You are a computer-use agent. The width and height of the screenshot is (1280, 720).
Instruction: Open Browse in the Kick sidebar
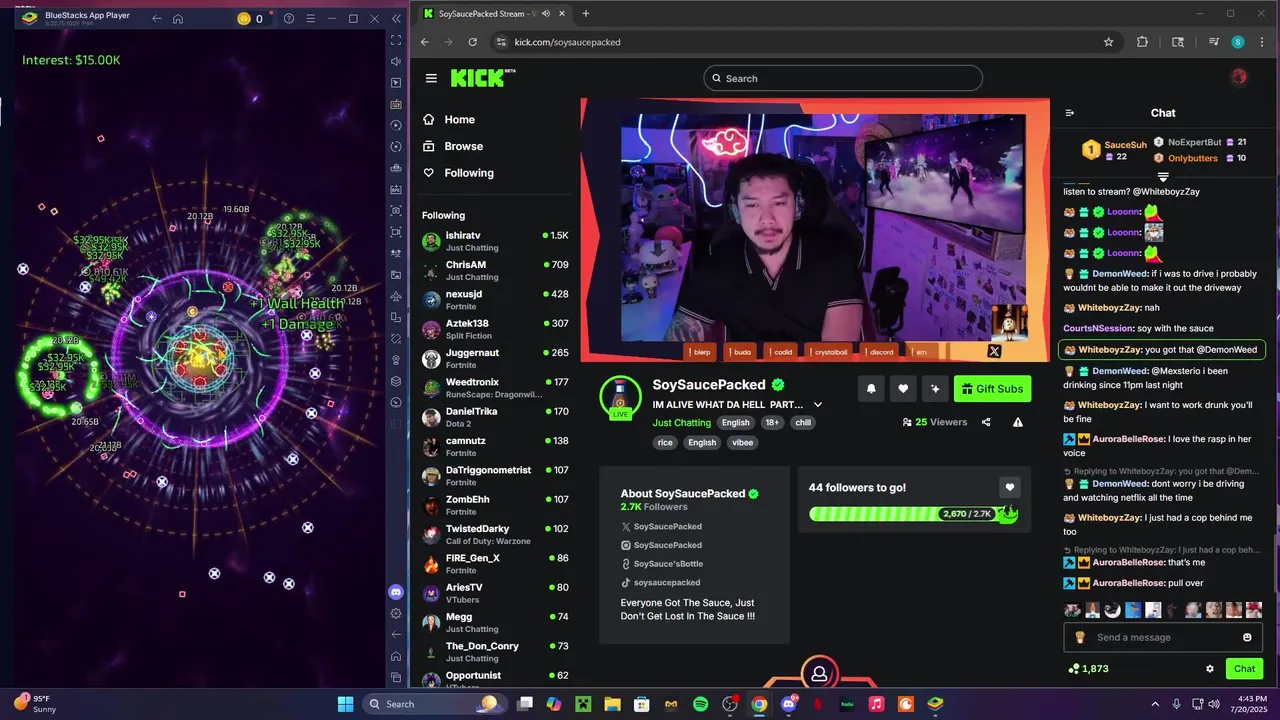452,146
